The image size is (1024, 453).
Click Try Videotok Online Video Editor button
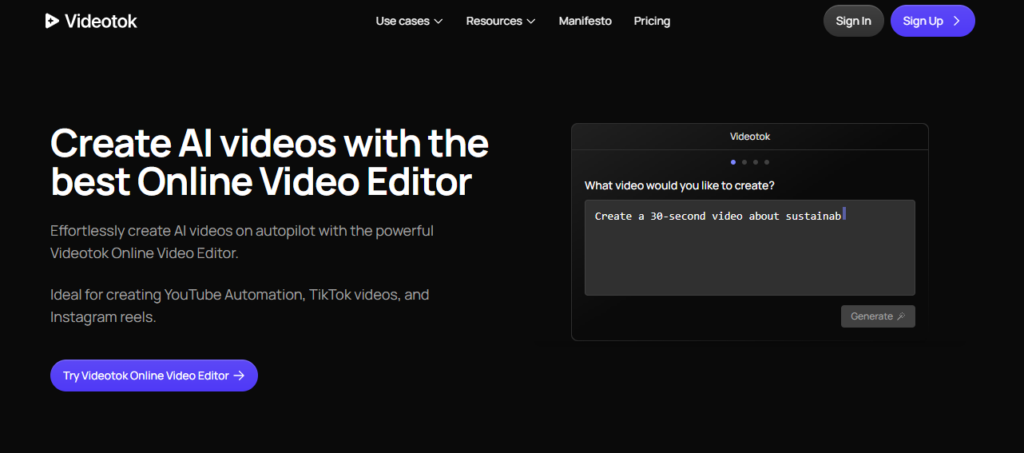(154, 375)
